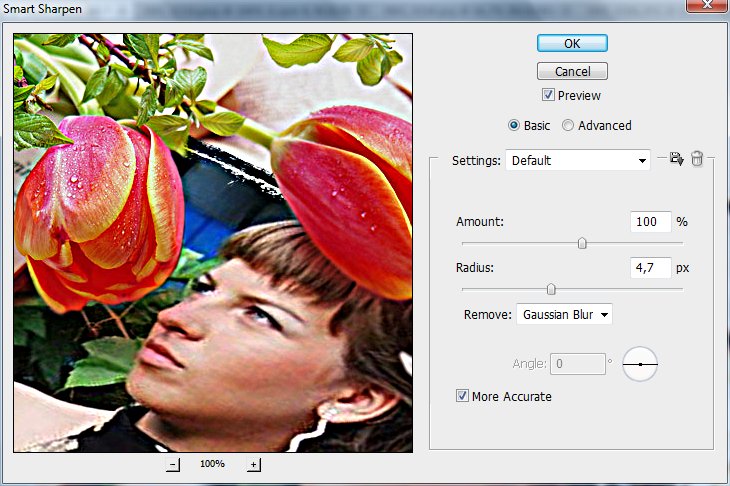Toggle the Preview checkbox
The width and height of the screenshot is (730, 486).
[x=548, y=95]
